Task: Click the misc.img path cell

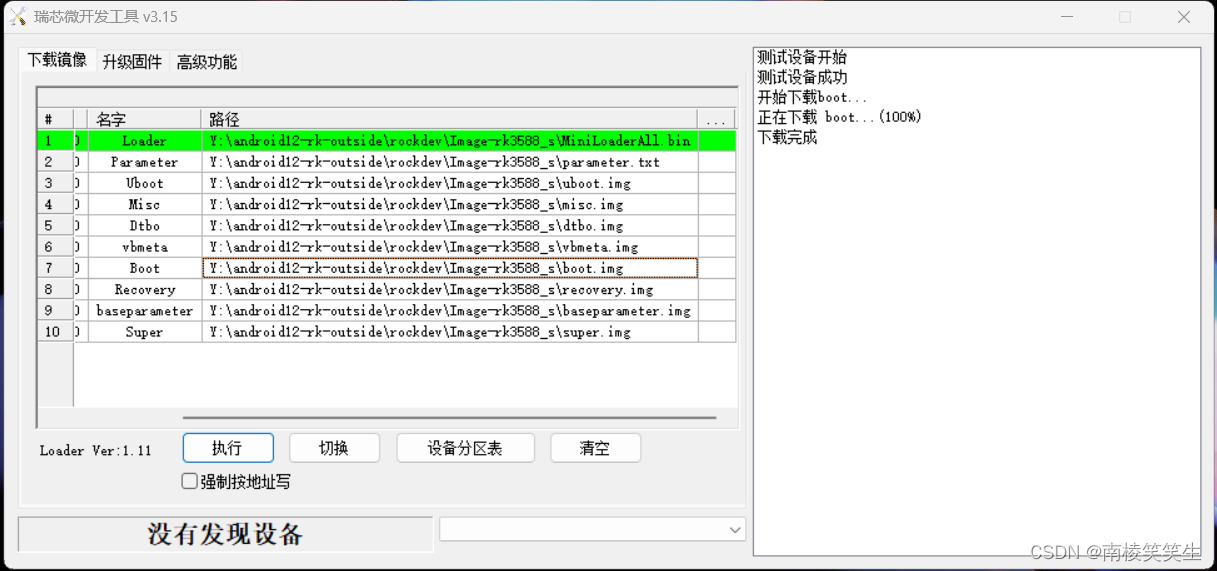Action: [449, 204]
